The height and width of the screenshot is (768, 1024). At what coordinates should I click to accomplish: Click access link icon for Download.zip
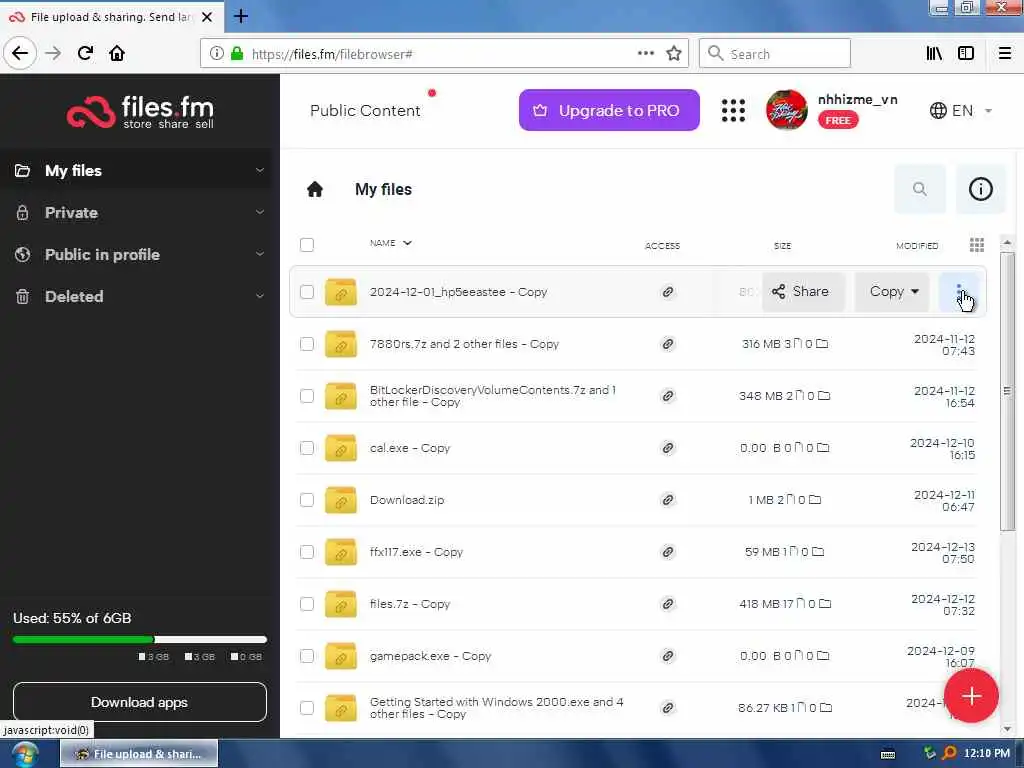click(x=667, y=500)
